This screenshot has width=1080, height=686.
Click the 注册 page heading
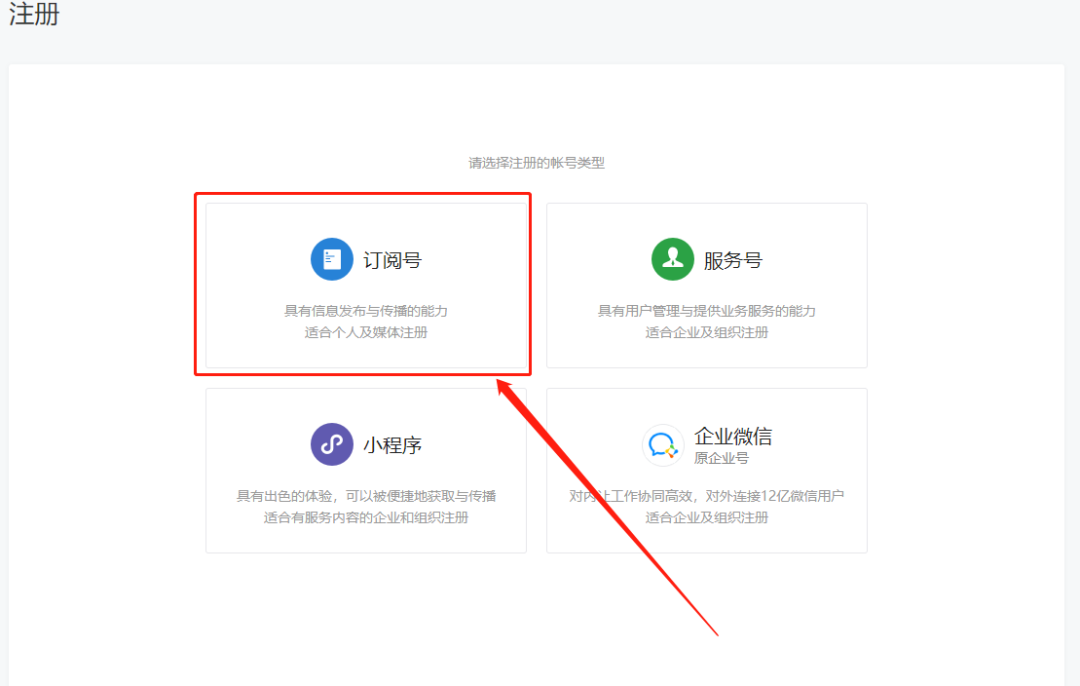point(34,14)
